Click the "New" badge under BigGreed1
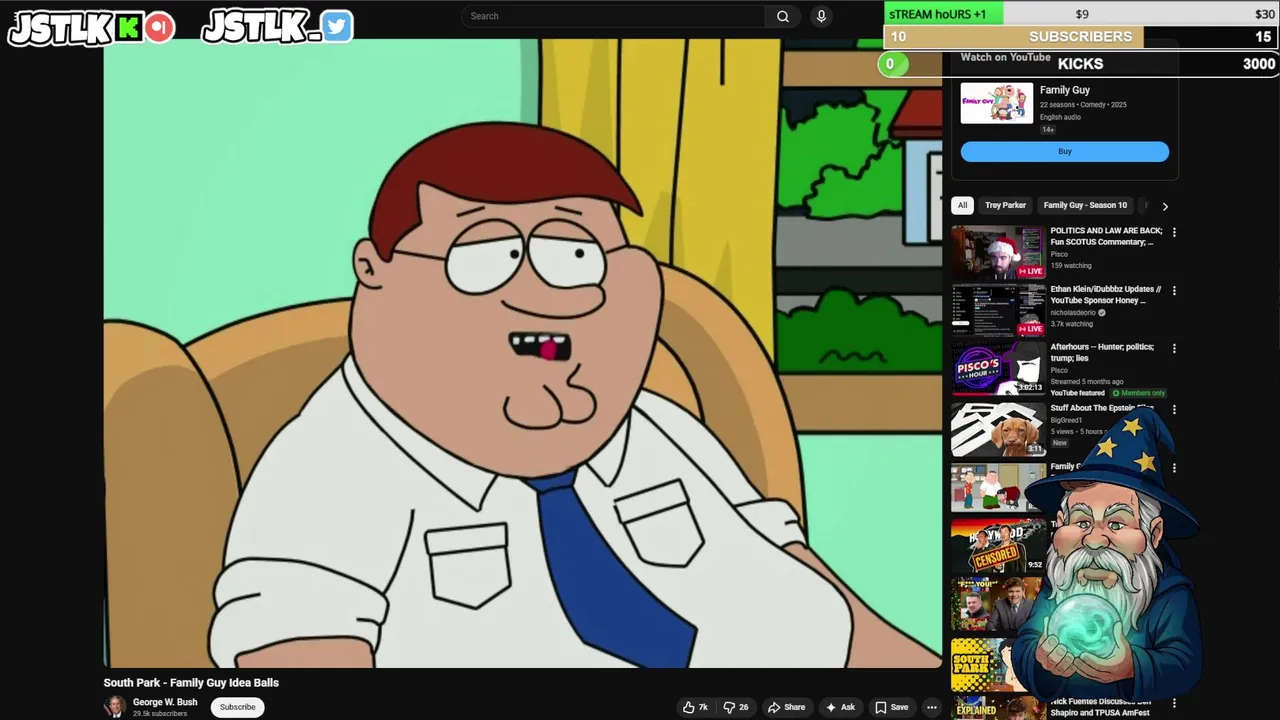Screen dimensions: 1280x720 (x=1060, y=443)
